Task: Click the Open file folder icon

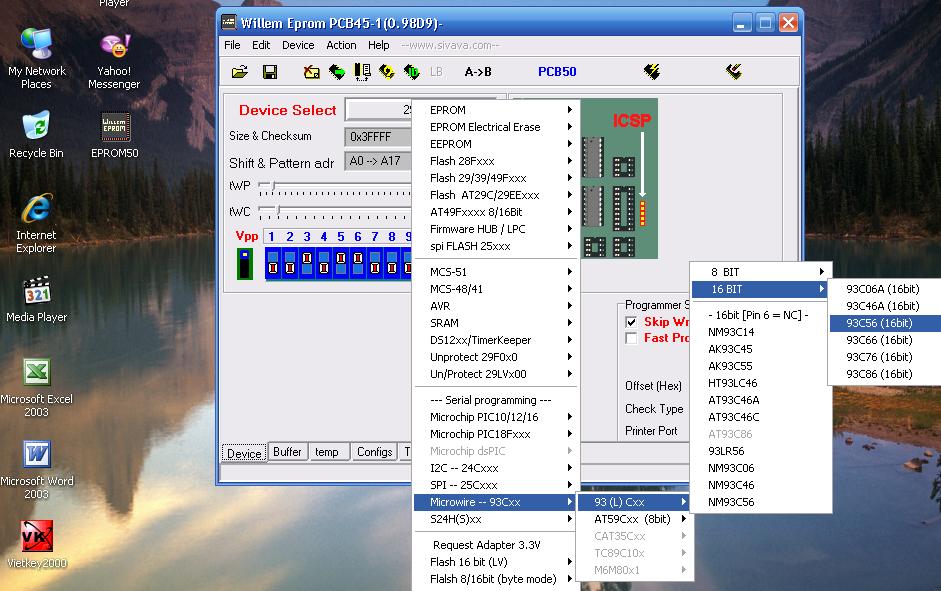Action: (240, 72)
